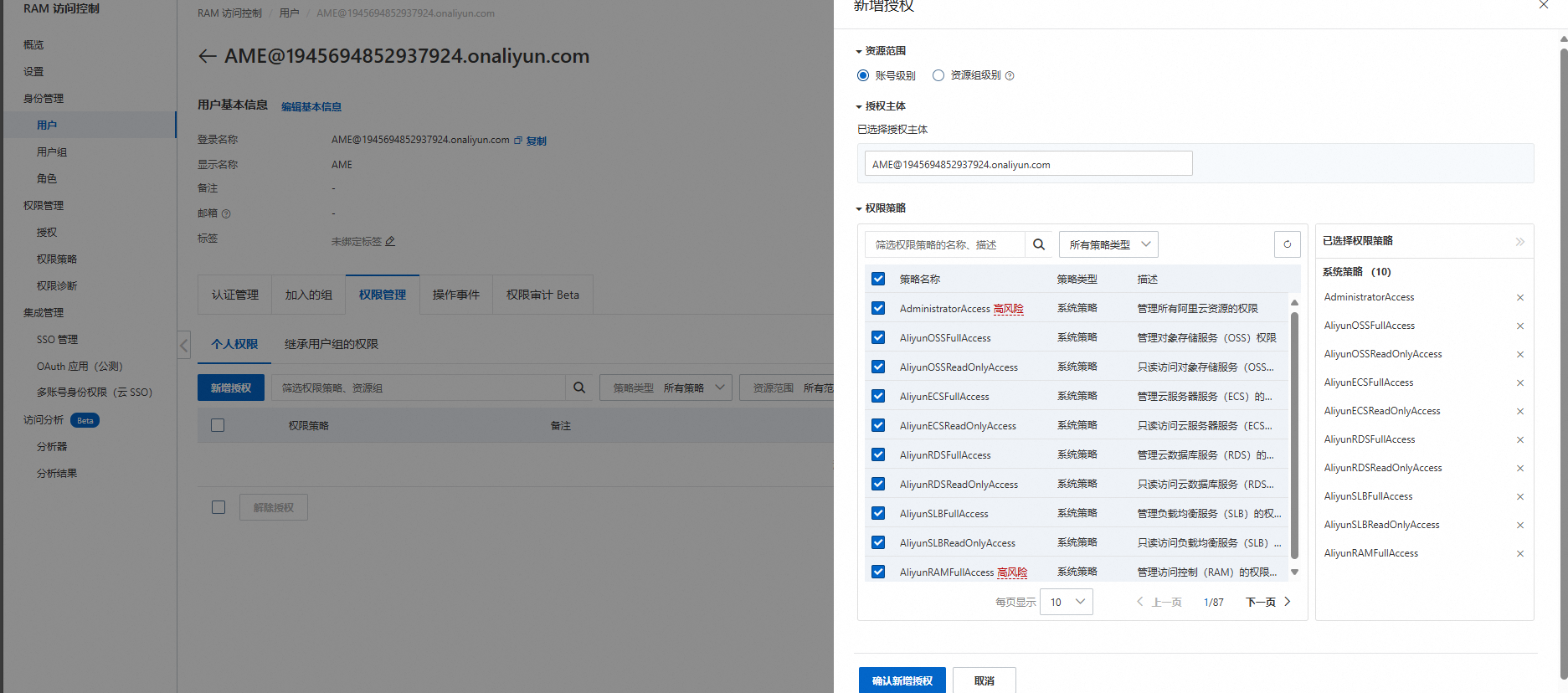Open the 加入的组 tab

[308, 295]
